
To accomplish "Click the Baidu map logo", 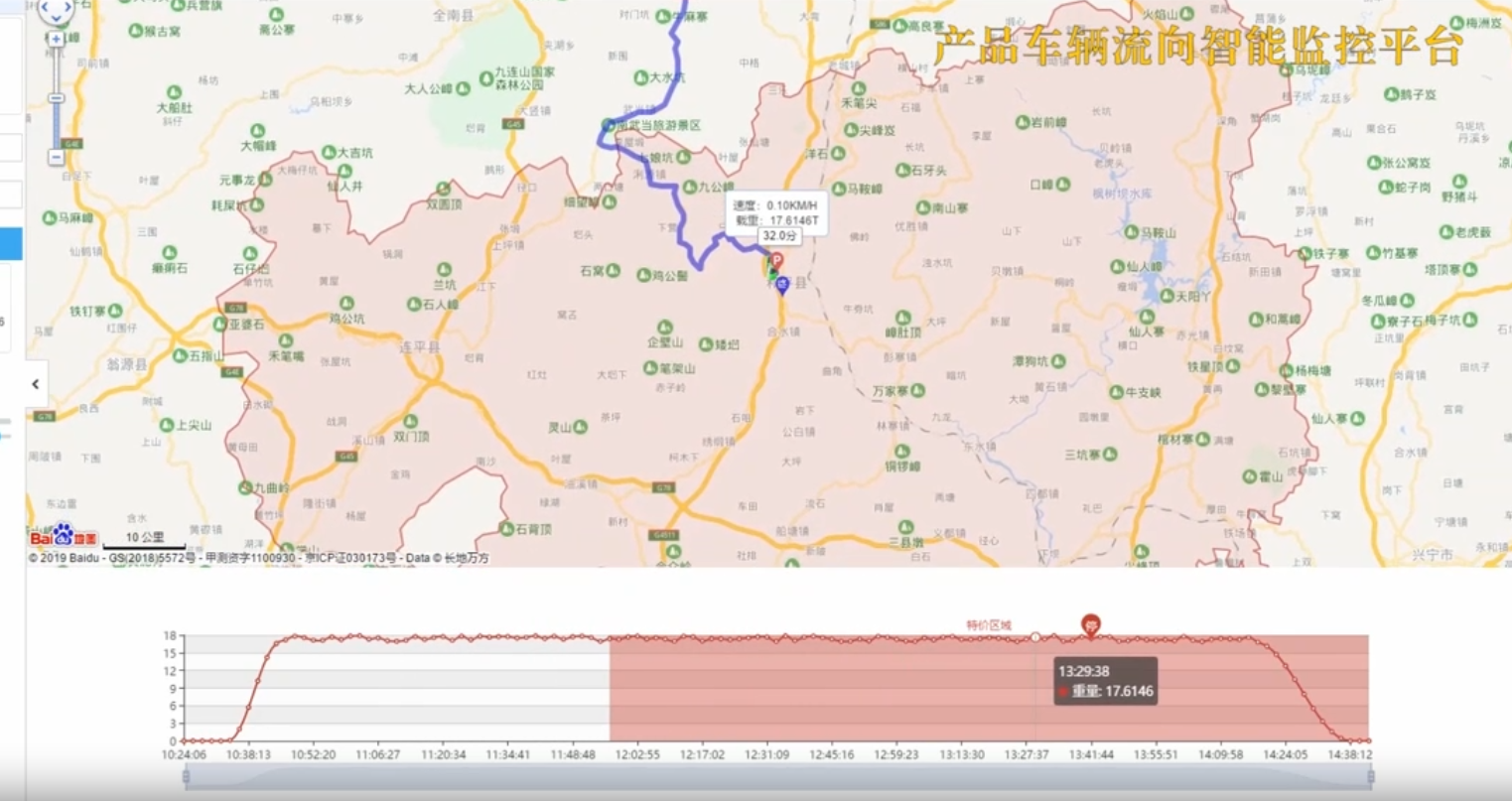I will pyautogui.click(x=64, y=537).
